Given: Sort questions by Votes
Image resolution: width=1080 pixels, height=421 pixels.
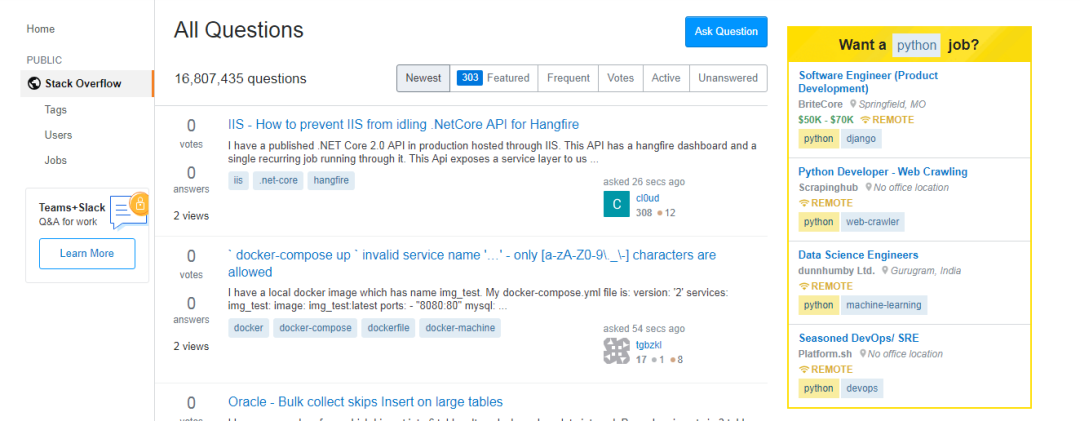Looking at the screenshot, I should pos(621,78).
